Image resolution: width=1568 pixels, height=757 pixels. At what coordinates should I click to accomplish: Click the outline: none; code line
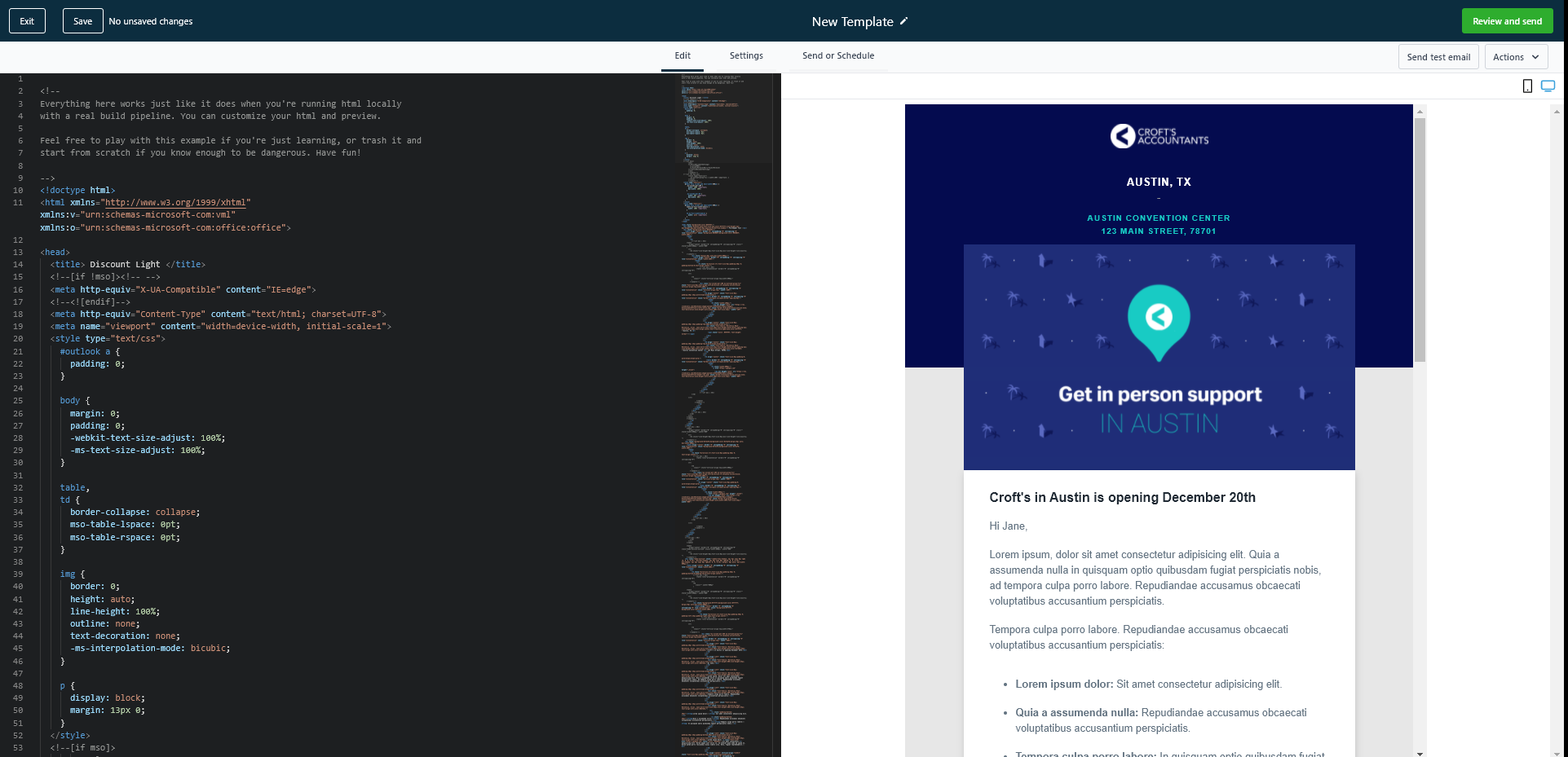click(104, 623)
